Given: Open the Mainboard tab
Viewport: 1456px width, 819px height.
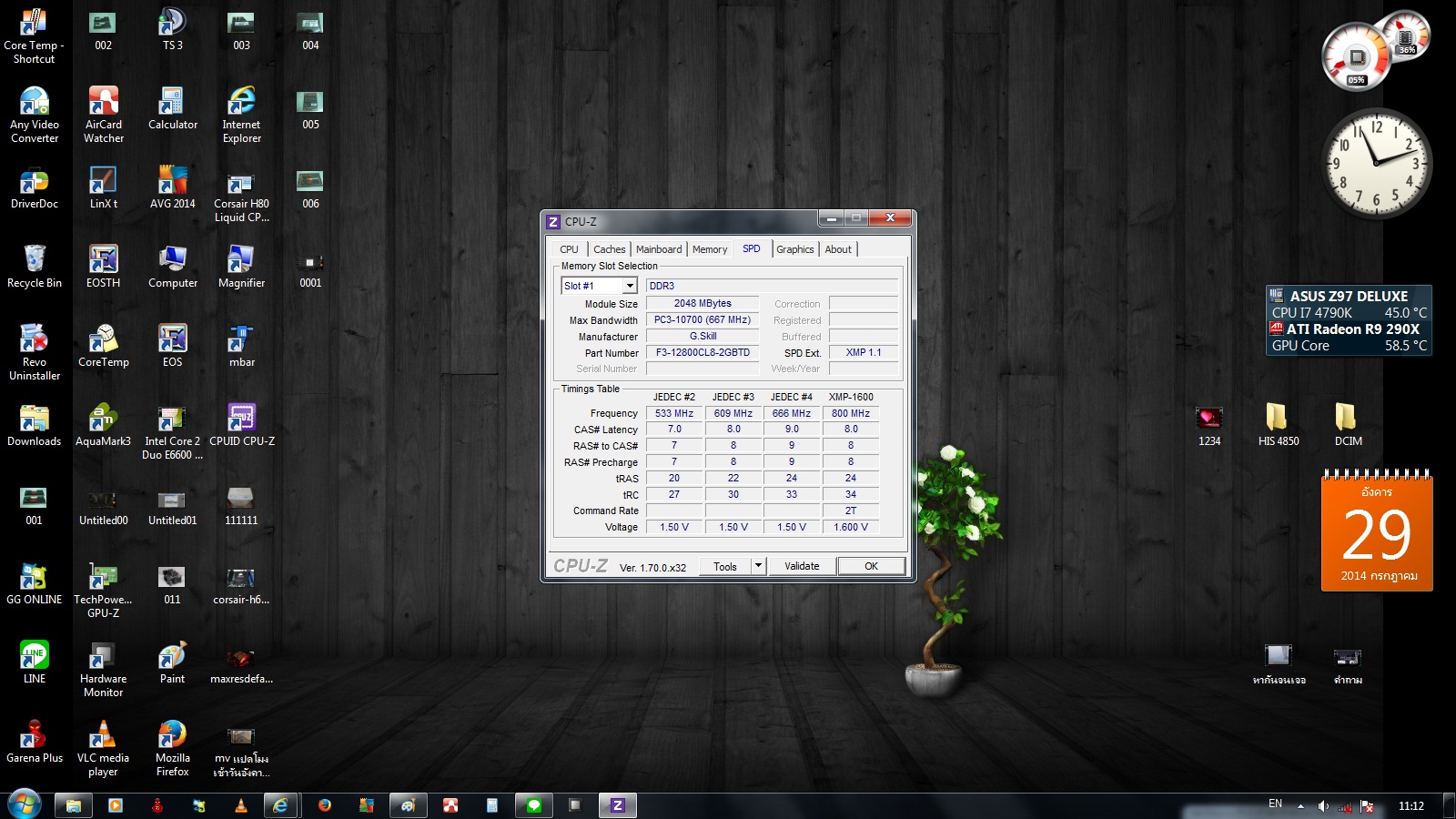Looking at the screenshot, I should point(659,249).
